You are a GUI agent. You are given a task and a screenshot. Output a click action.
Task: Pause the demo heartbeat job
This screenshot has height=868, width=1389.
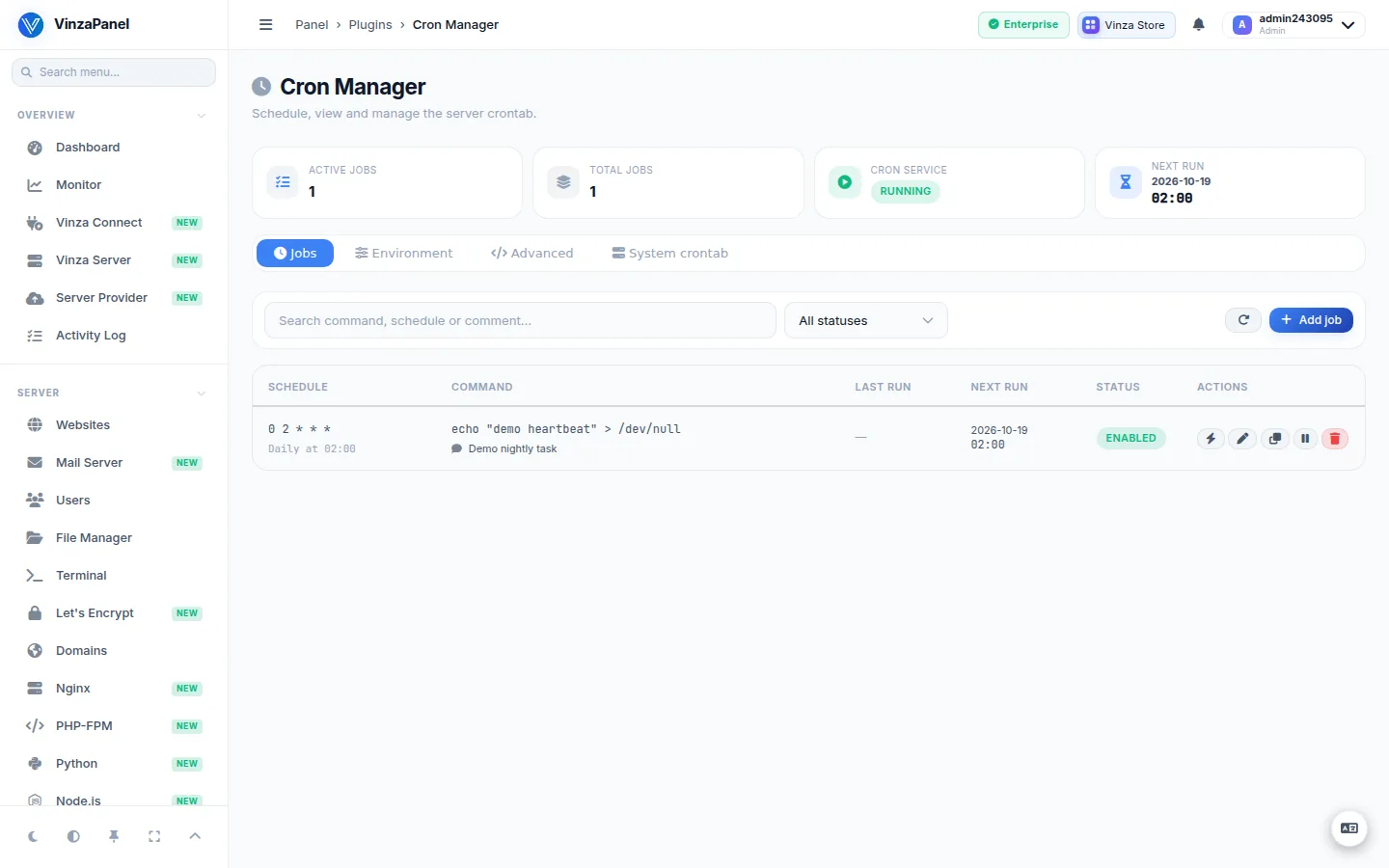click(x=1305, y=439)
